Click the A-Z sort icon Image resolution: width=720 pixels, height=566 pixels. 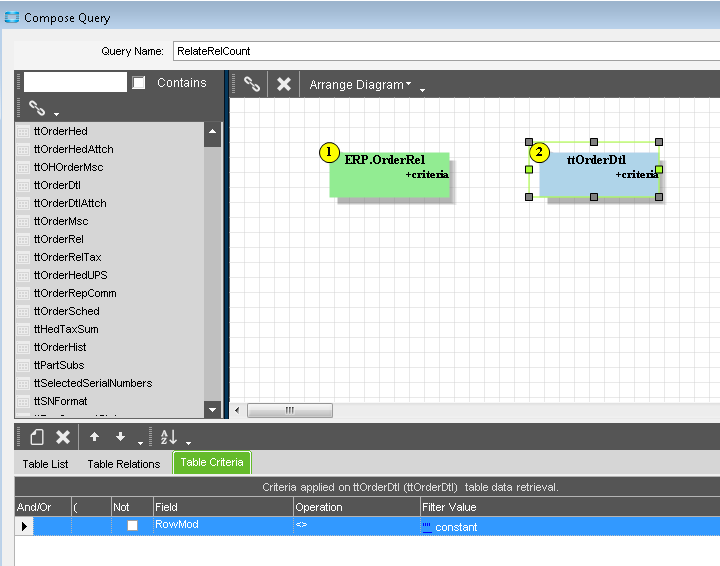[169, 437]
